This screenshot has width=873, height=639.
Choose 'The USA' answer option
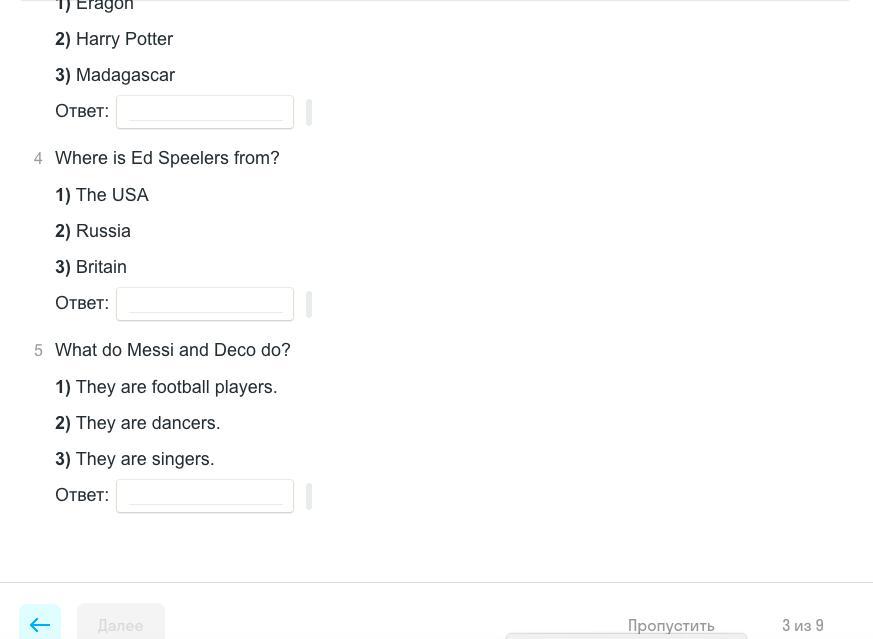point(112,195)
